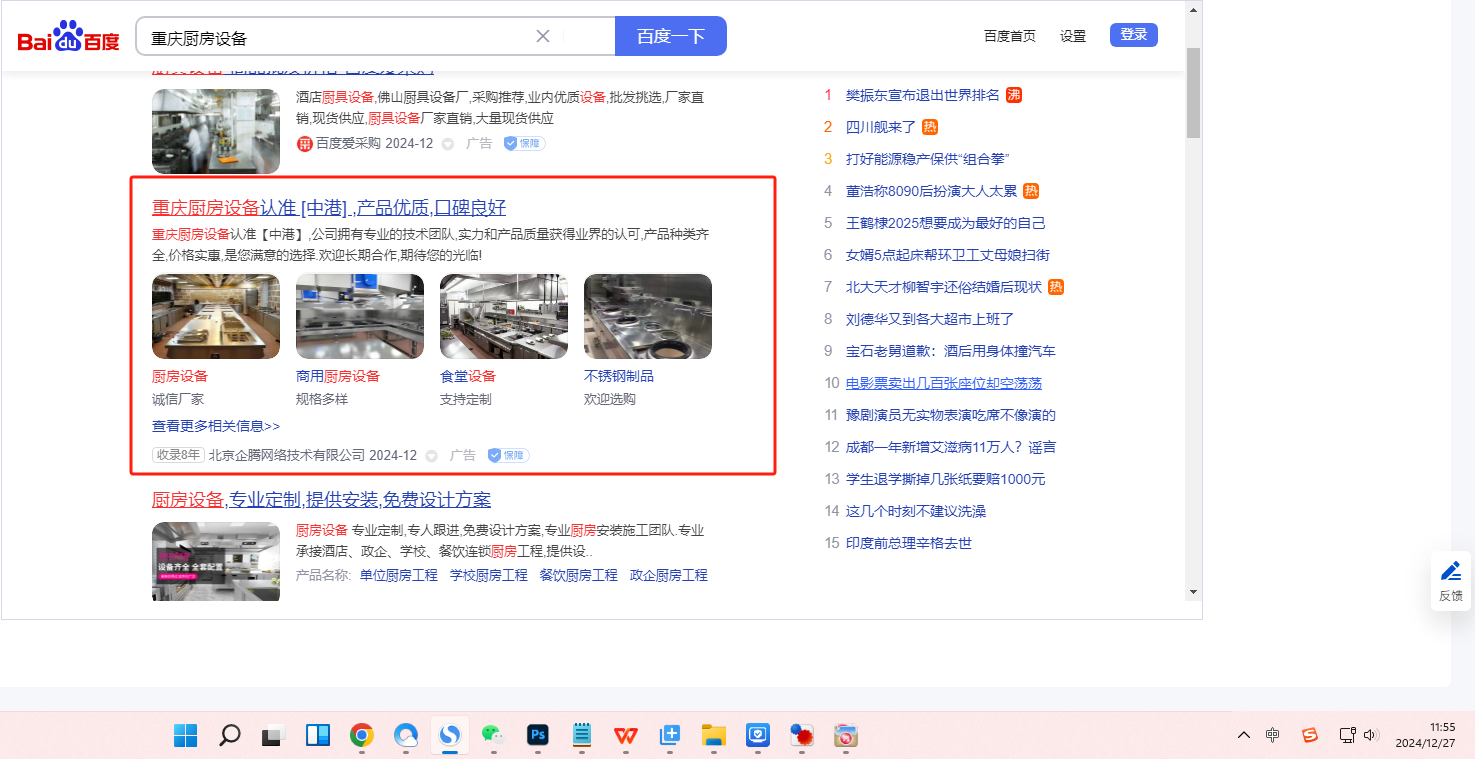Click the 商用厨房设备 link
The height and width of the screenshot is (759, 1475).
click(x=338, y=376)
